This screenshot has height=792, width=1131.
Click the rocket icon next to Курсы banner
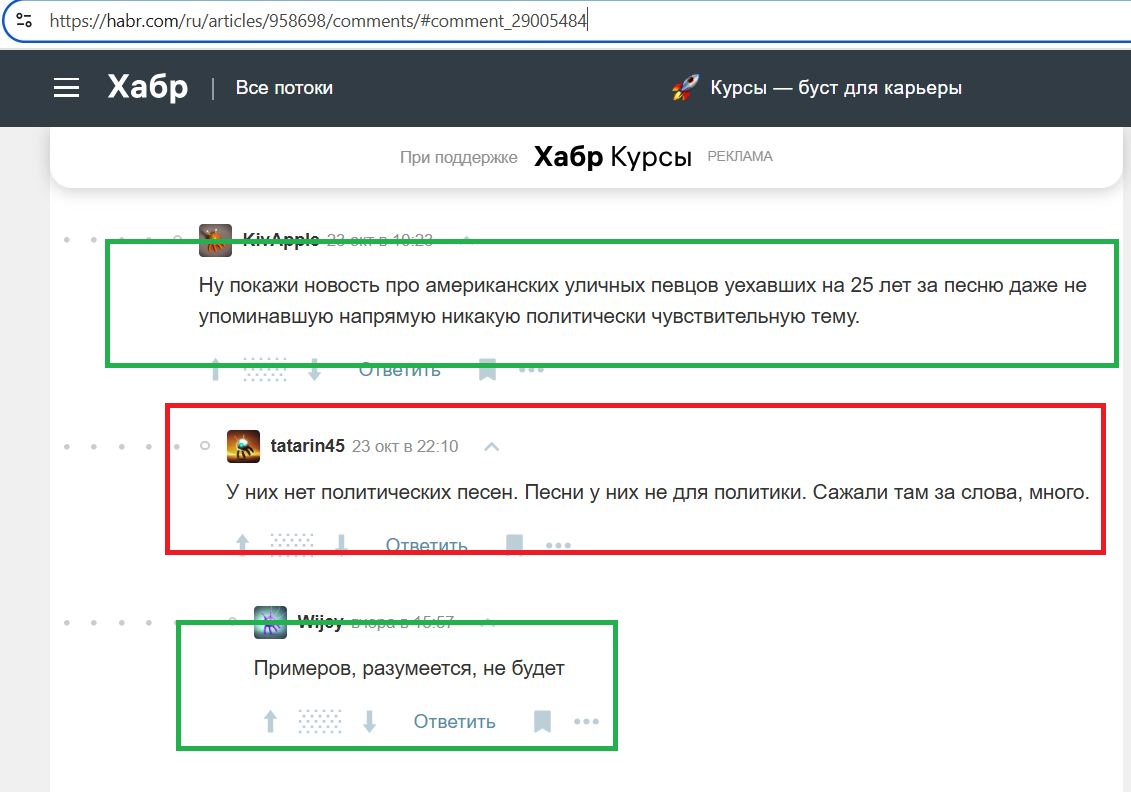click(x=684, y=87)
